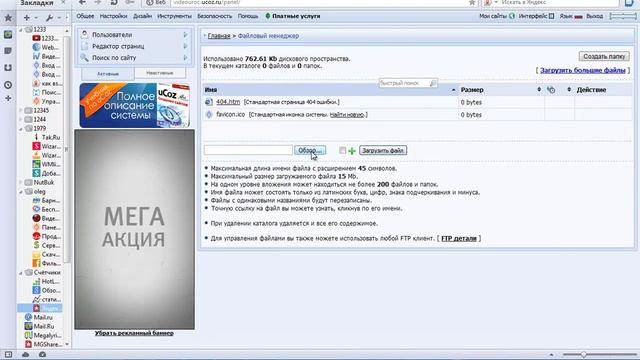Click the Найти новую link
This screenshot has height=360, width=640.
tap(347, 115)
